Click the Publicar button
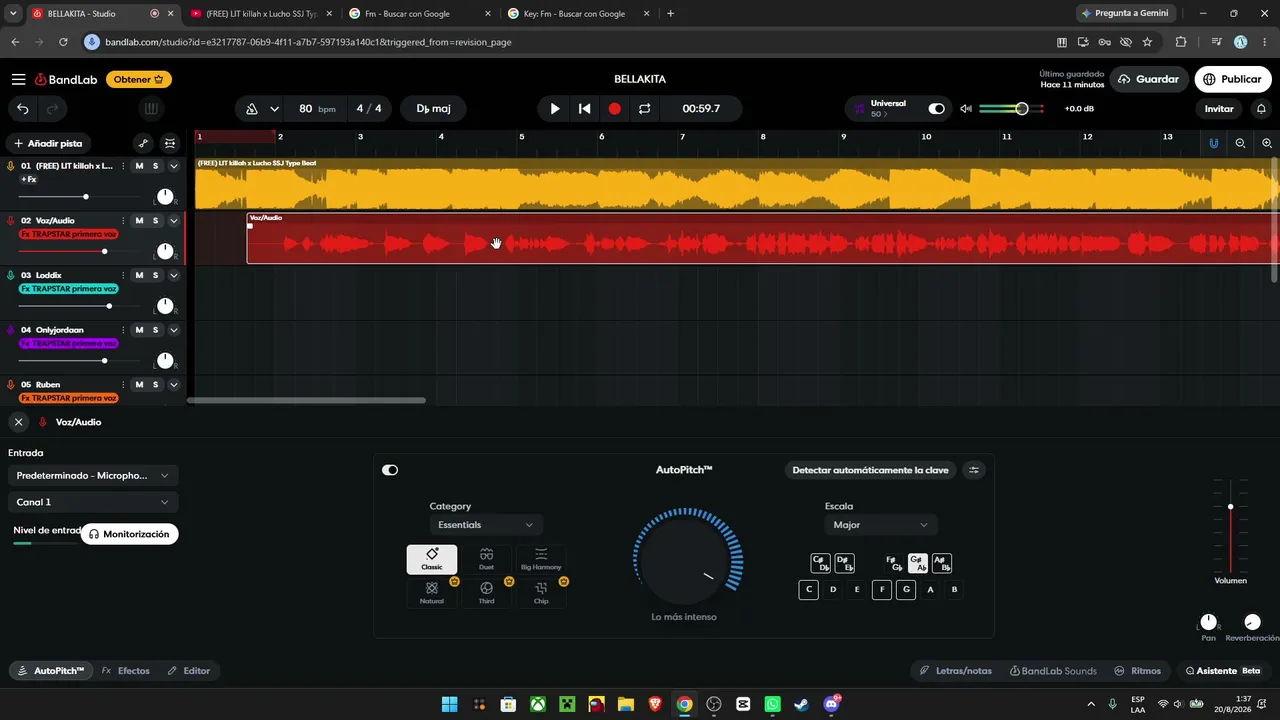The height and width of the screenshot is (720, 1280). coord(1233,79)
